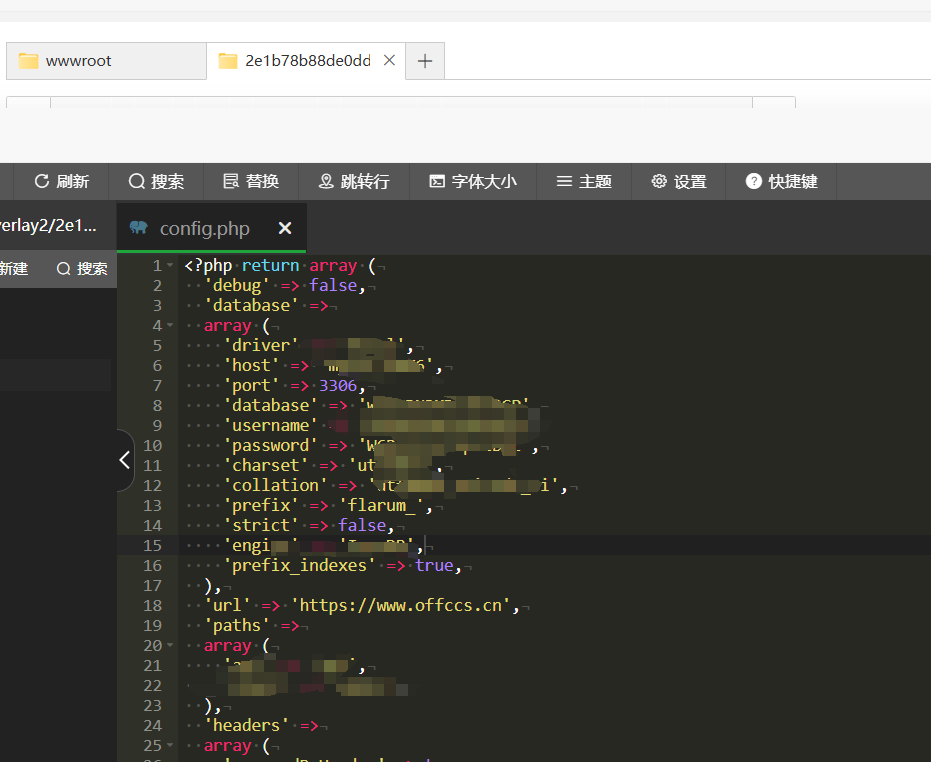Viewport: 931px width, 762px height.
Task: Click the 'password' key on line 10
Action: click(270, 445)
